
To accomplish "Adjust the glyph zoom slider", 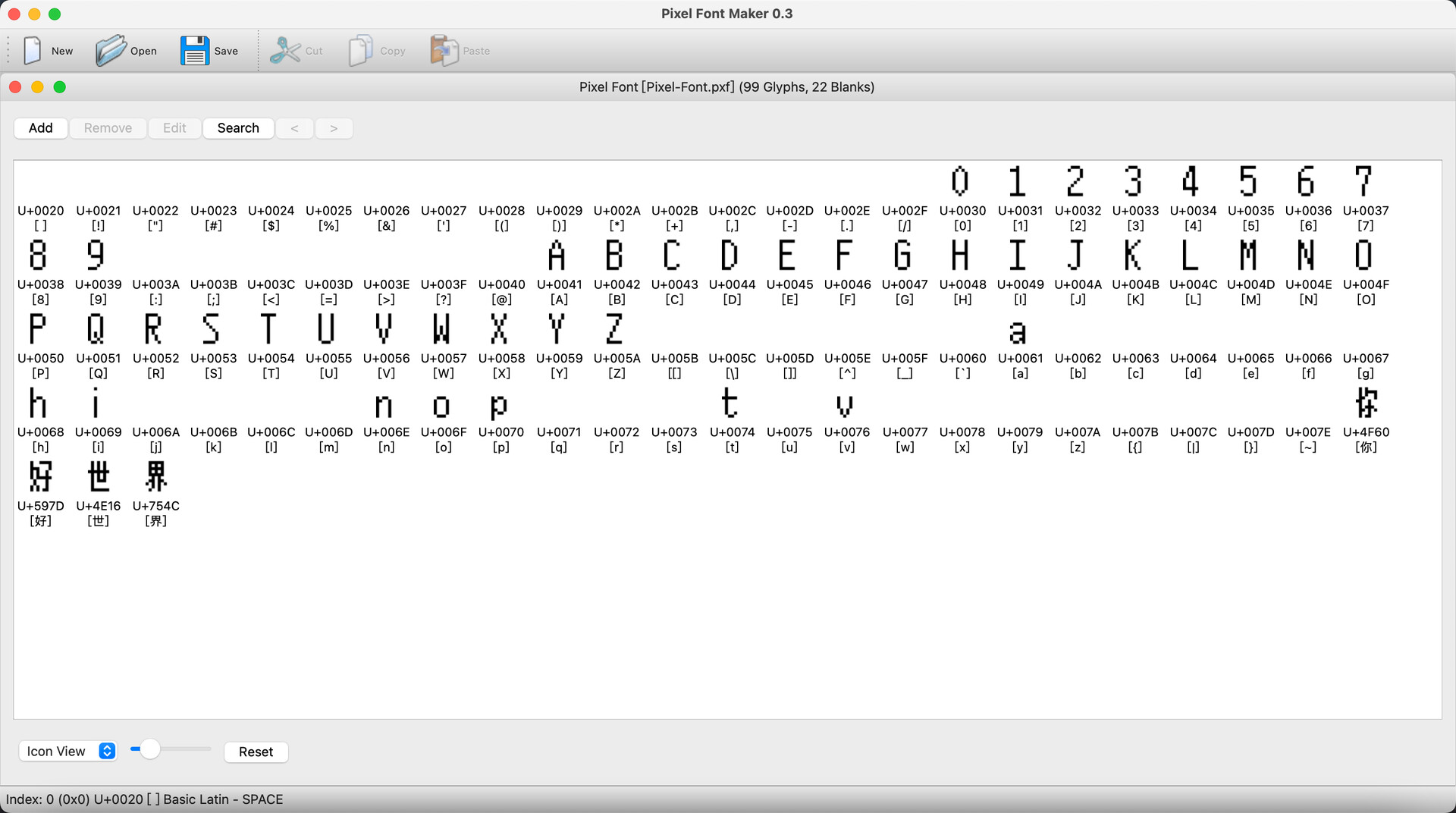I will click(x=149, y=749).
